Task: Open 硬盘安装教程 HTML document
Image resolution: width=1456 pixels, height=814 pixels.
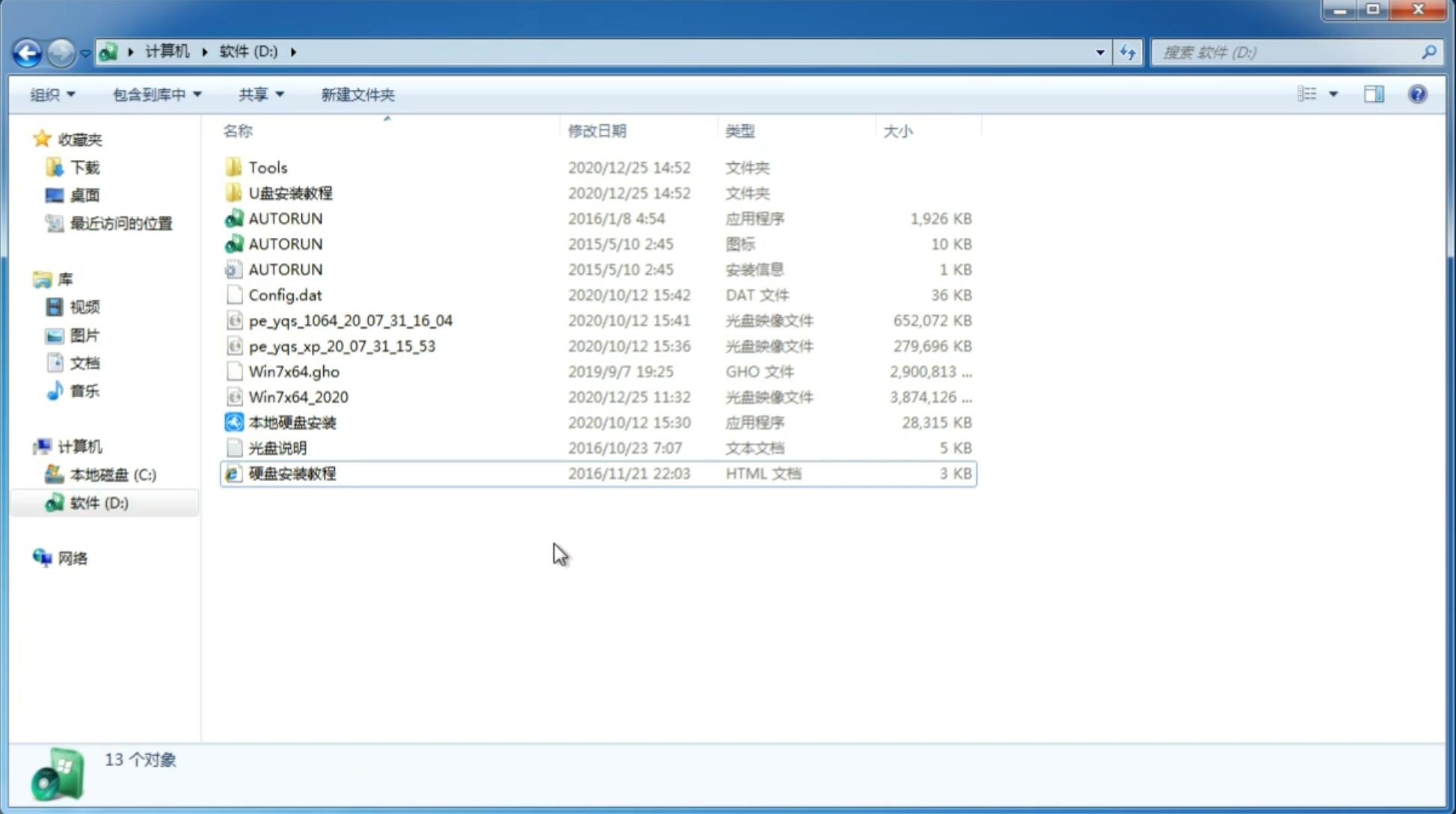Action: (291, 473)
